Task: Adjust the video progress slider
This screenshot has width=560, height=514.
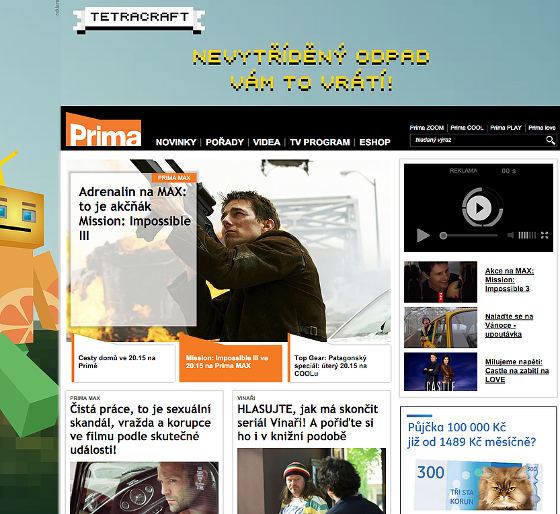Action: coord(469,235)
